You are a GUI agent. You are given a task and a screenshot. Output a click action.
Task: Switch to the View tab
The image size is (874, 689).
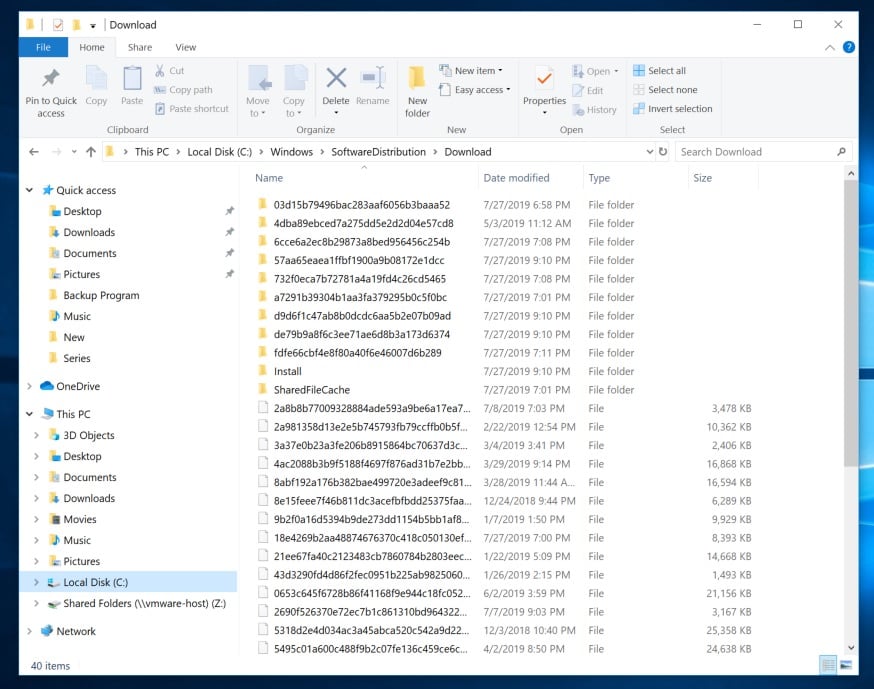[186, 47]
